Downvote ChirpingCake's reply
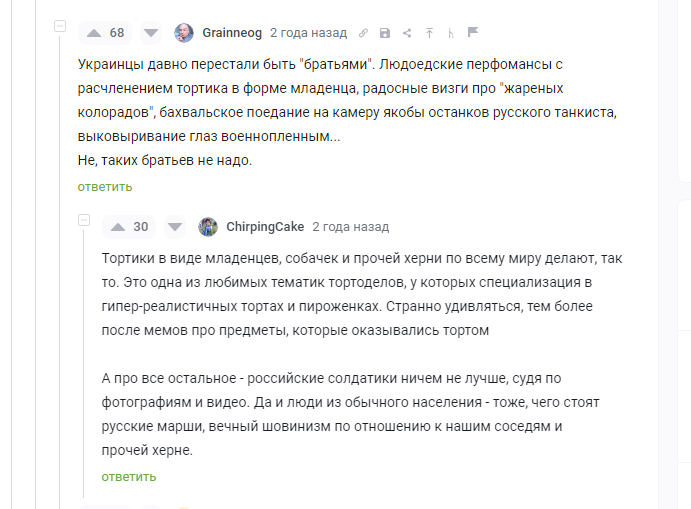This screenshot has height=509, width=691. [175, 226]
